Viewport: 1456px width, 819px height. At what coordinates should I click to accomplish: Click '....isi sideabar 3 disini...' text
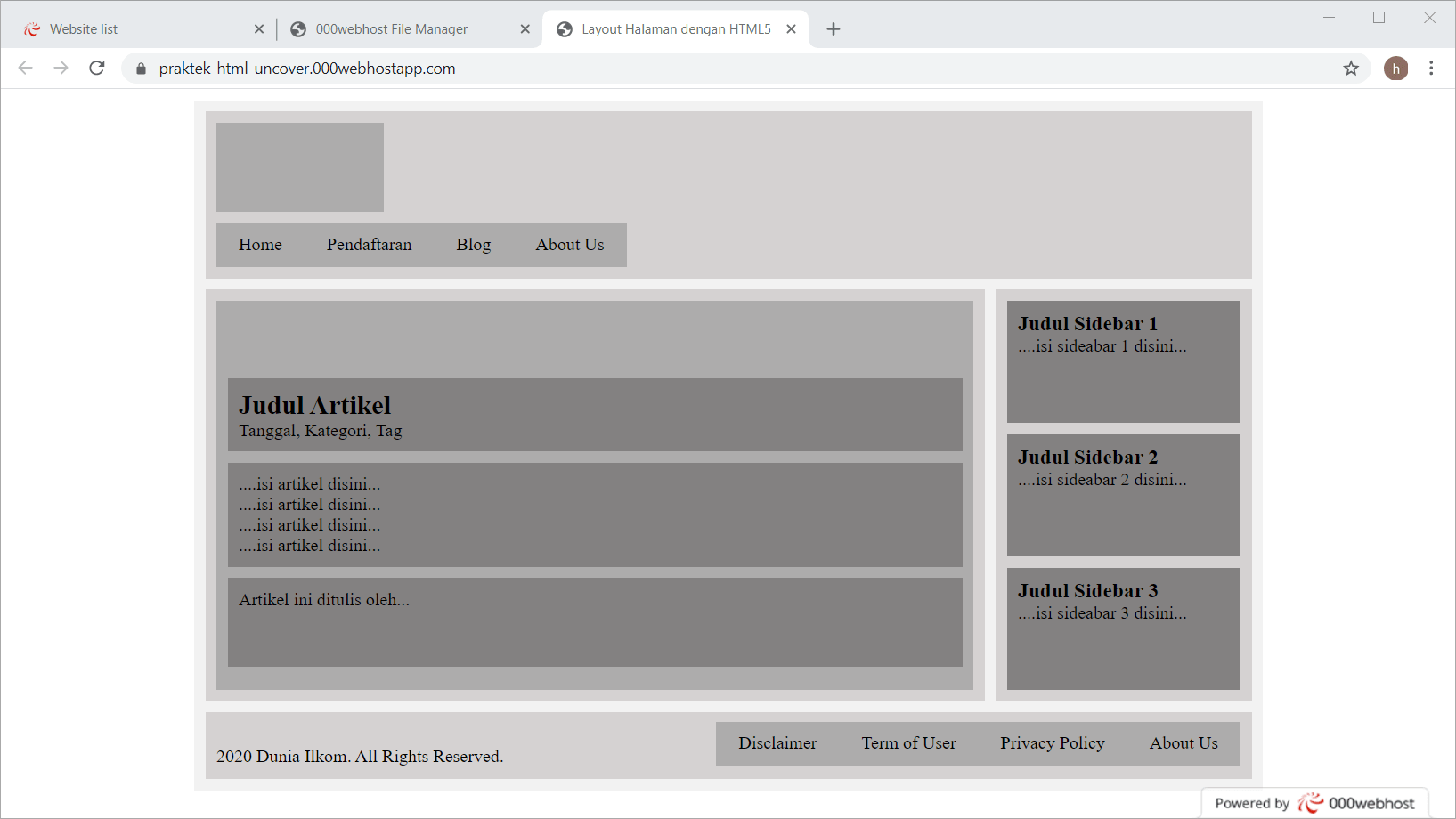click(x=1102, y=613)
